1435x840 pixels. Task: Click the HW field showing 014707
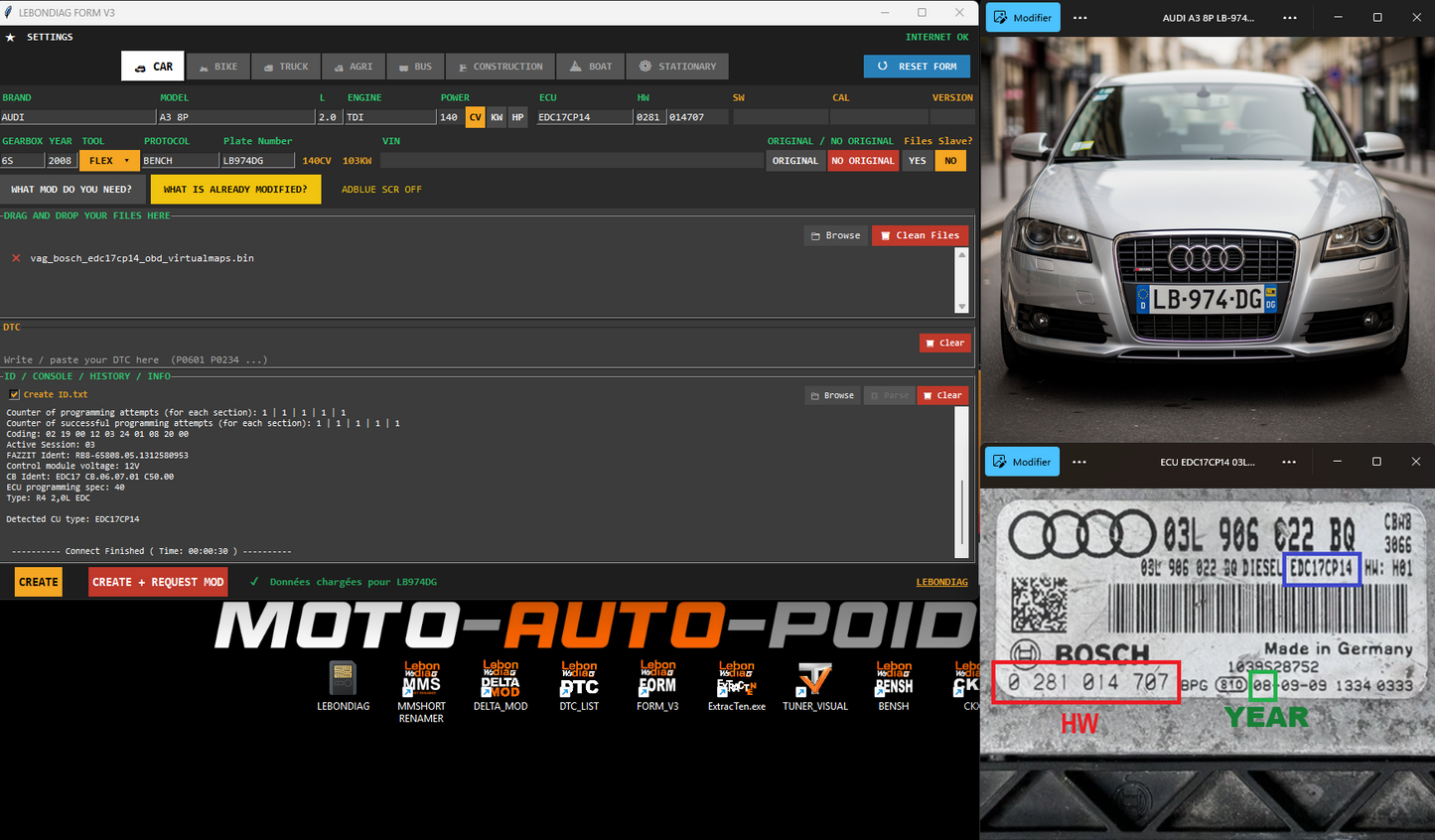697,117
